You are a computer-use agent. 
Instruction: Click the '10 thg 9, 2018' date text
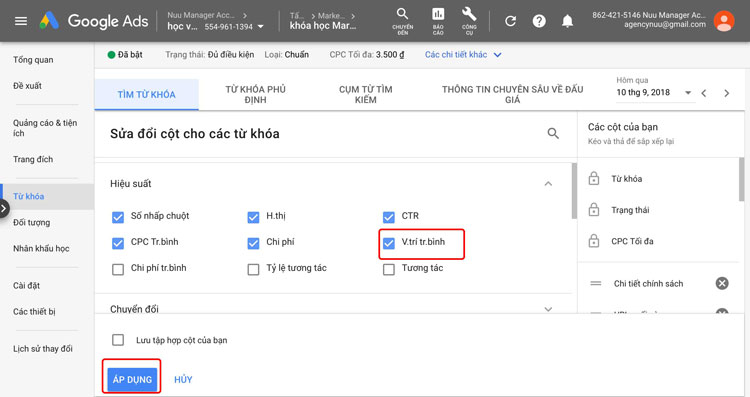[643, 92]
